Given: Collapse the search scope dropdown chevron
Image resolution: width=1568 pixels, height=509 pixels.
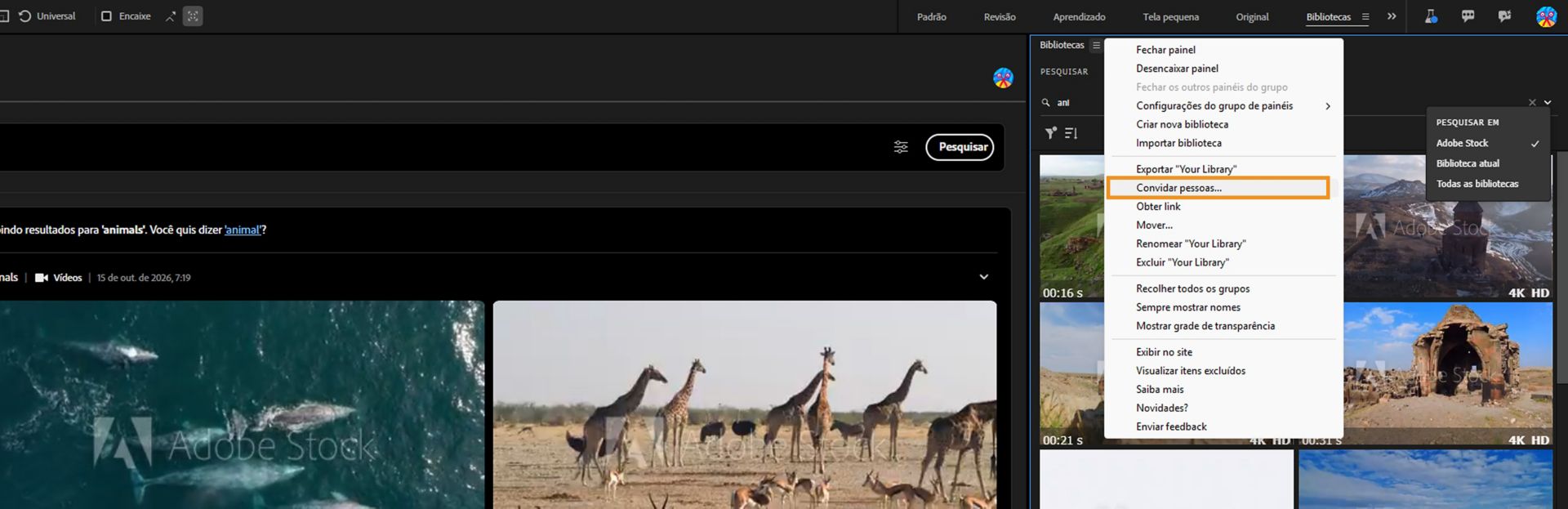Looking at the screenshot, I should [1548, 103].
